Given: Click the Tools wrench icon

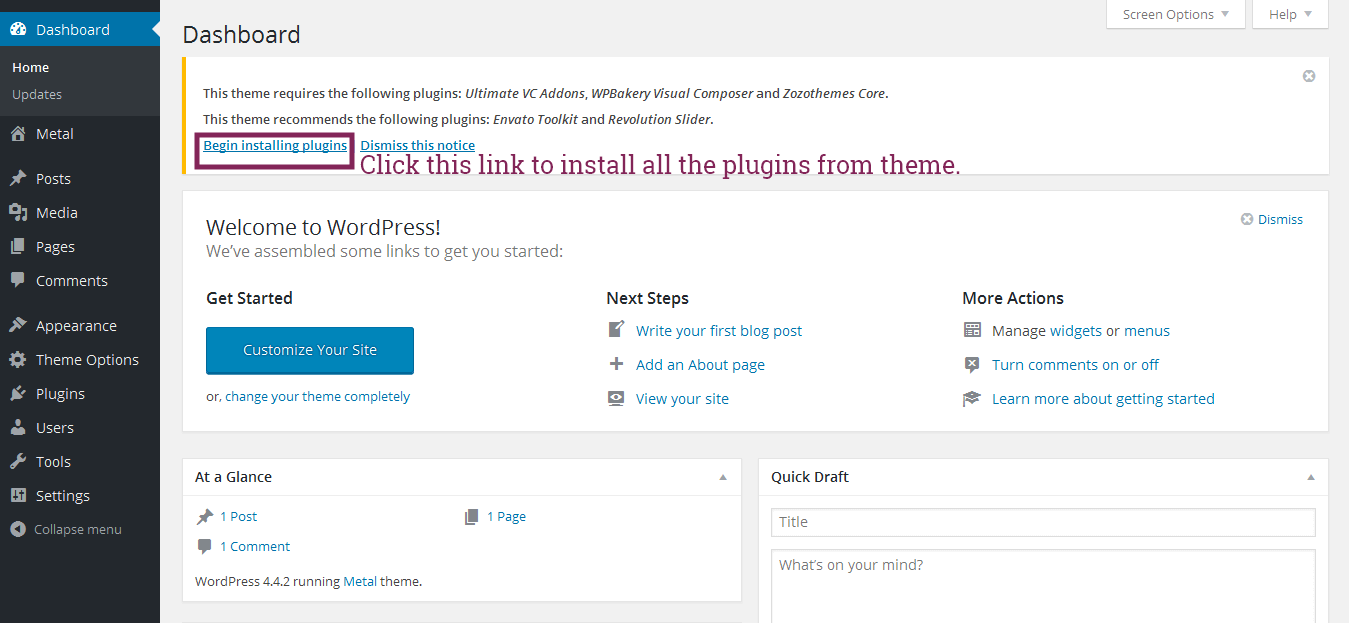Looking at the screenshot, I should pos(18,462).
